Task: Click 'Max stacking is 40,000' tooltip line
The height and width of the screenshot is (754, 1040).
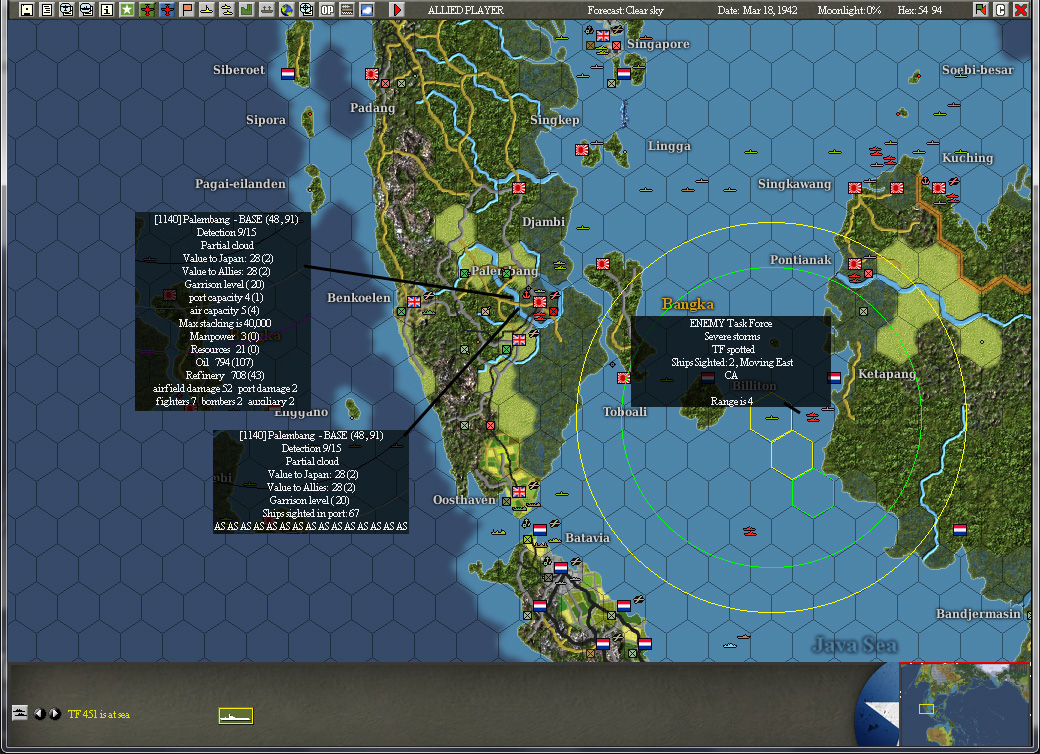Action: click(224, 324)
